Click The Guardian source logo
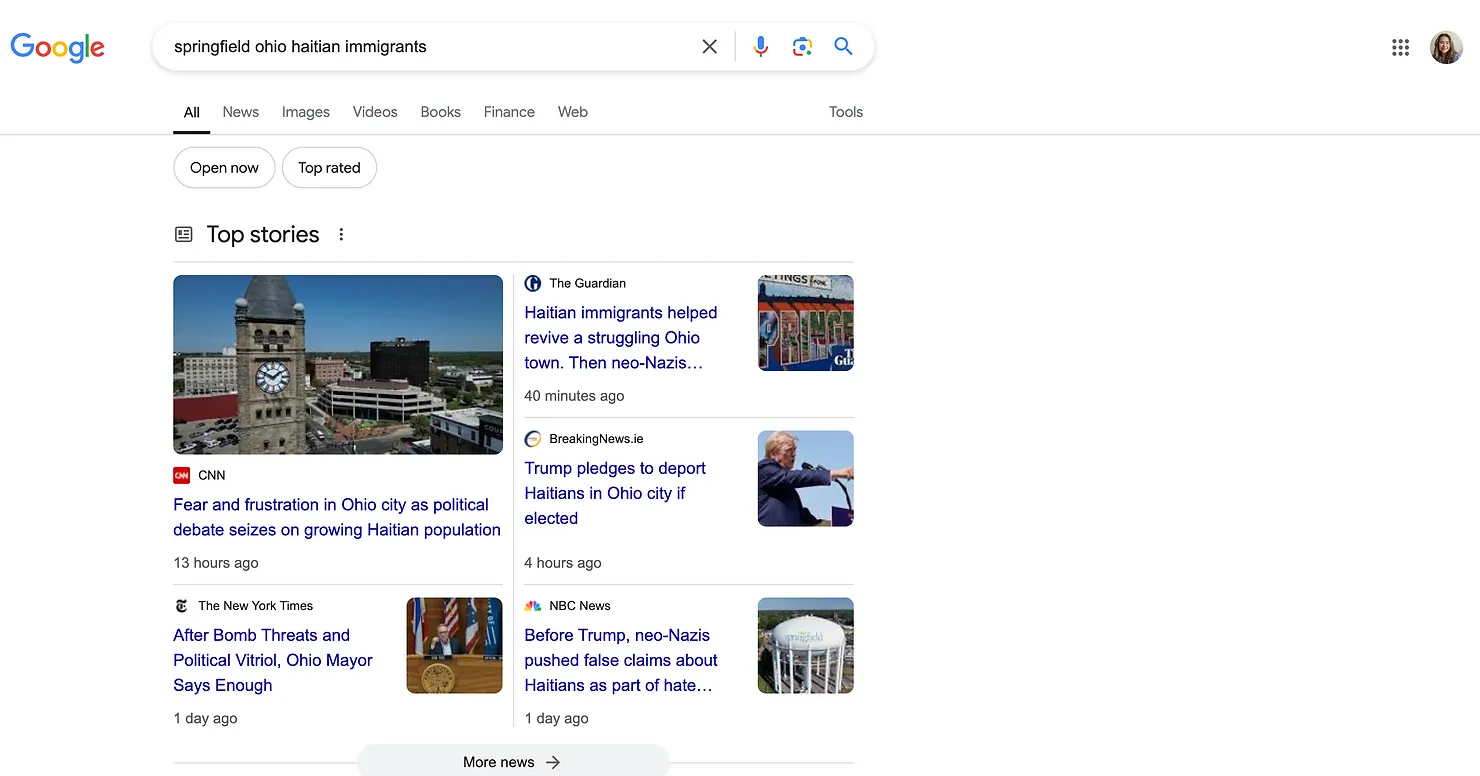Viewport: 1480px width, 776px height. pyautogui.click(x=533, y=283)
